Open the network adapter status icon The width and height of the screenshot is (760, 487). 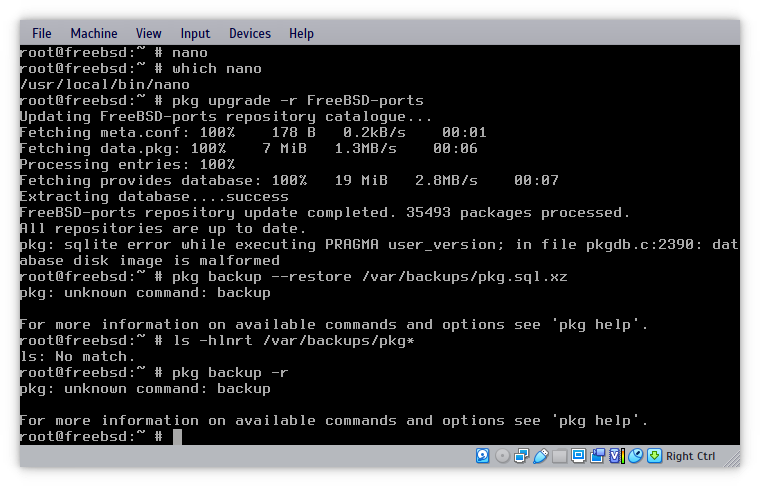click(521, 456)
